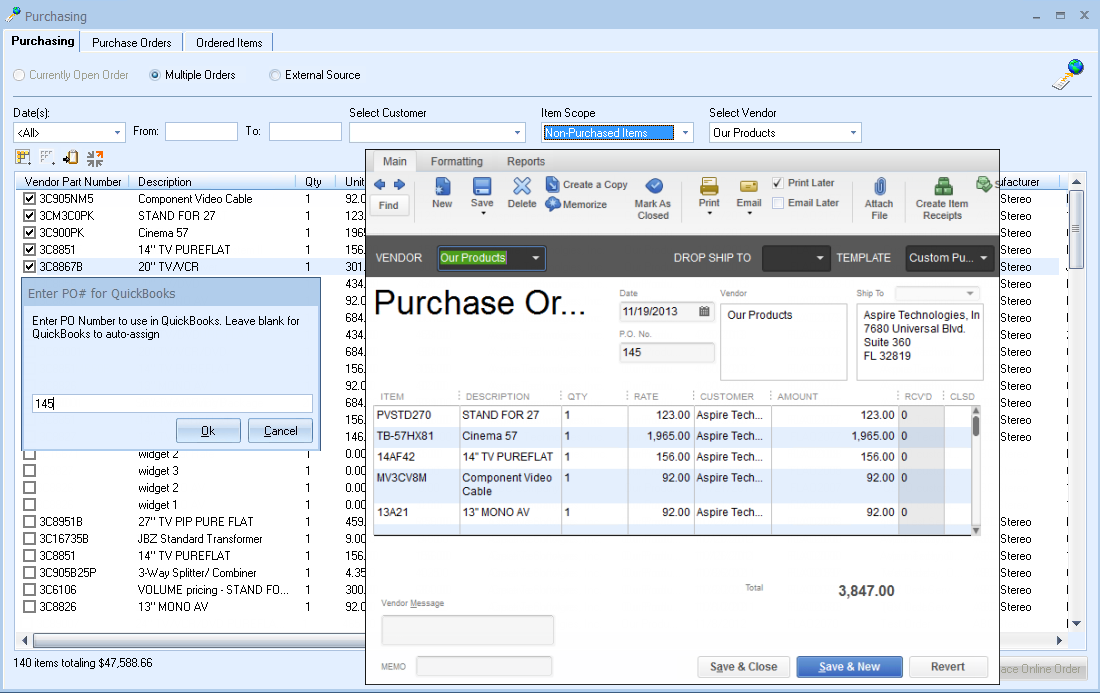Expand the Item Scope dropdown
This screenshot has height=693, width=1100.
tap(685, 133)
